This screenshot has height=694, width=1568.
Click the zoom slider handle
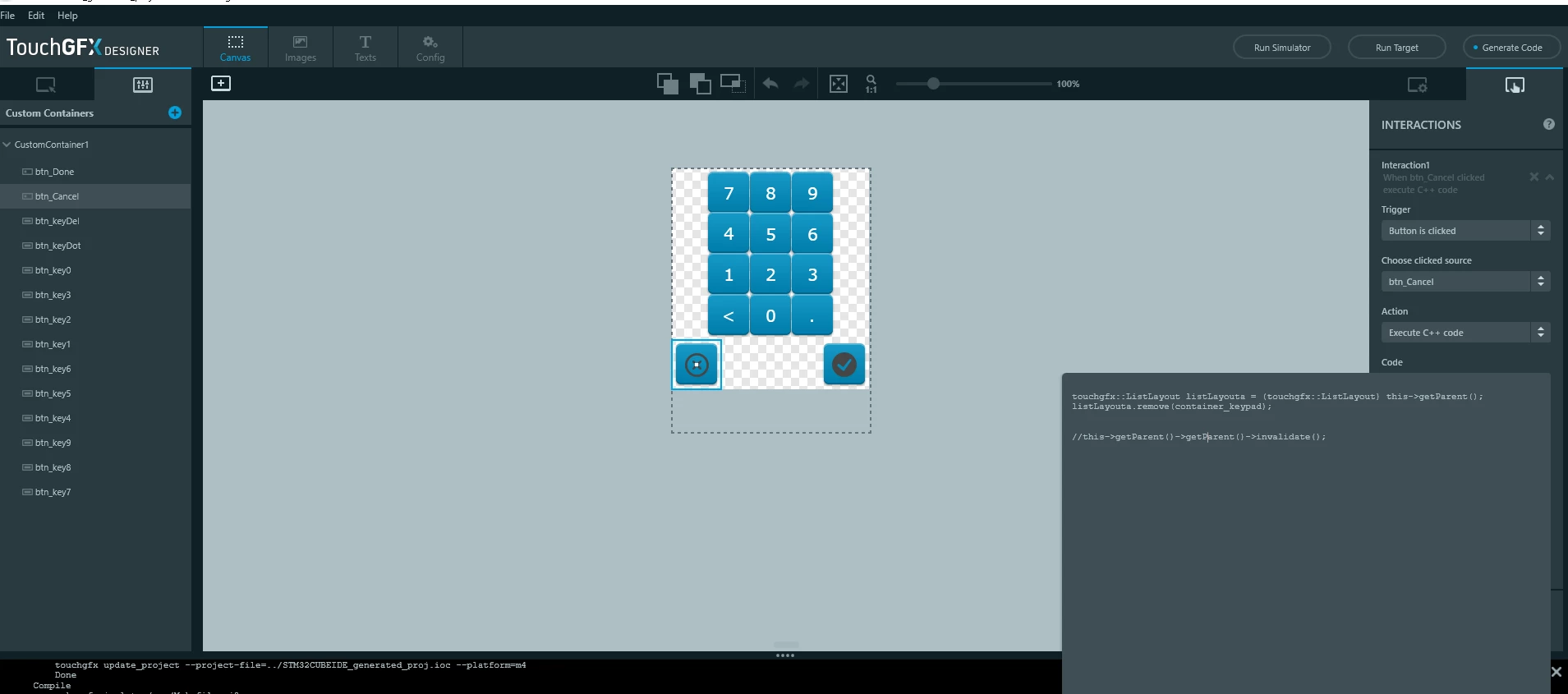[933, 84]
